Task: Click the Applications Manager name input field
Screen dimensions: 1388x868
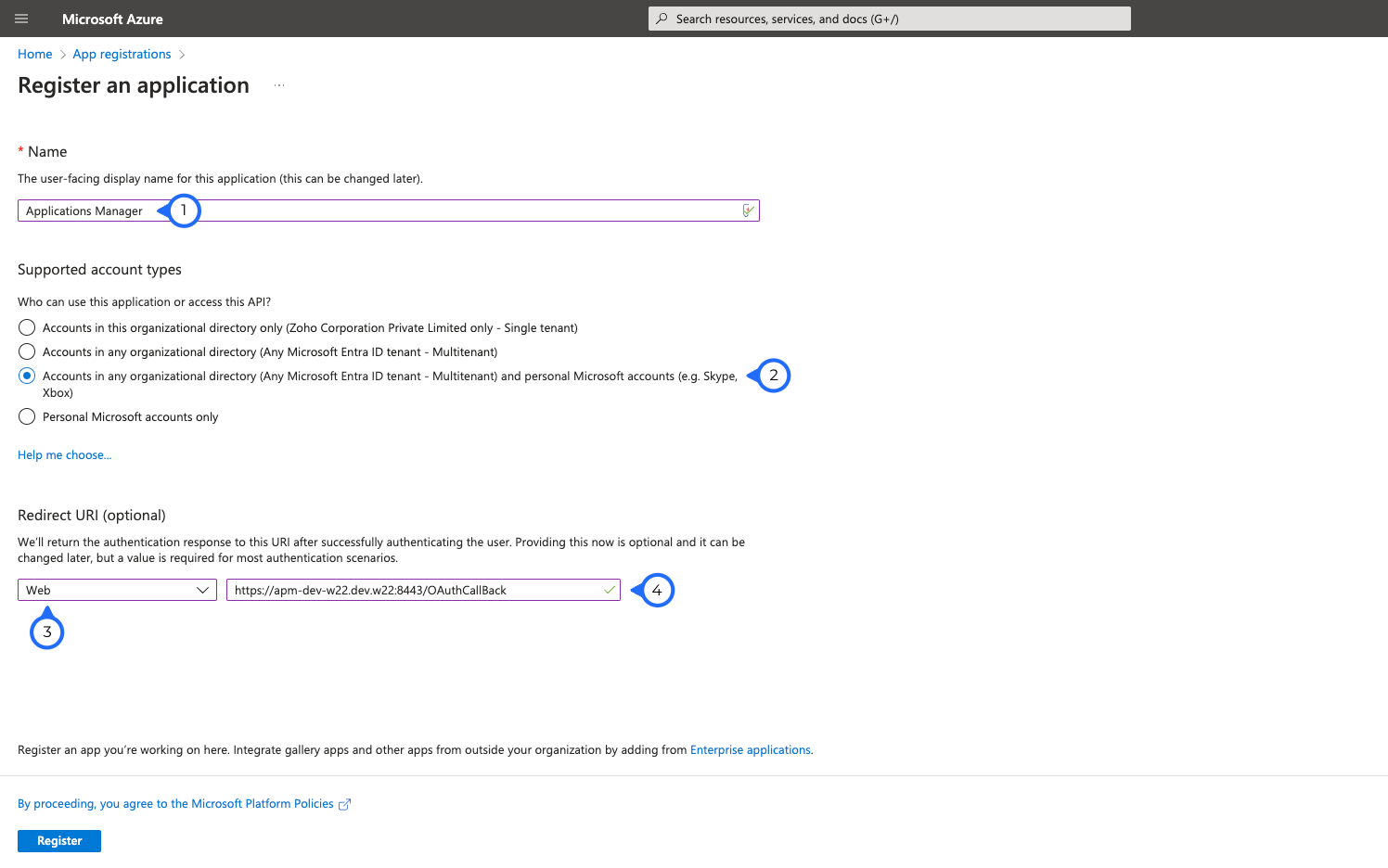Action: click(x=445, y=211)
